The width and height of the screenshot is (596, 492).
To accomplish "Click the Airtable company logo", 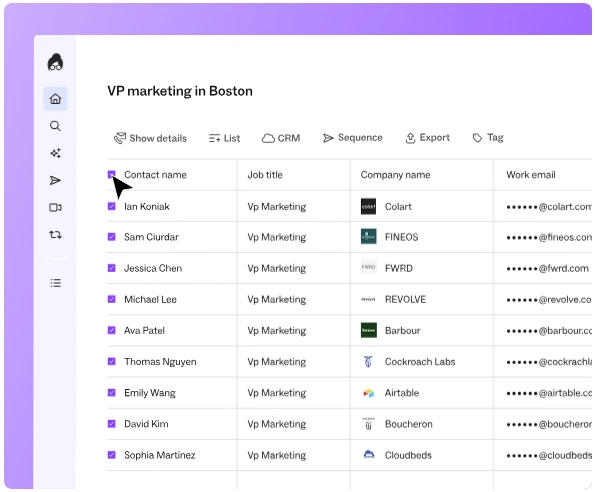I will pyautogui.click(x=368, y=393).
